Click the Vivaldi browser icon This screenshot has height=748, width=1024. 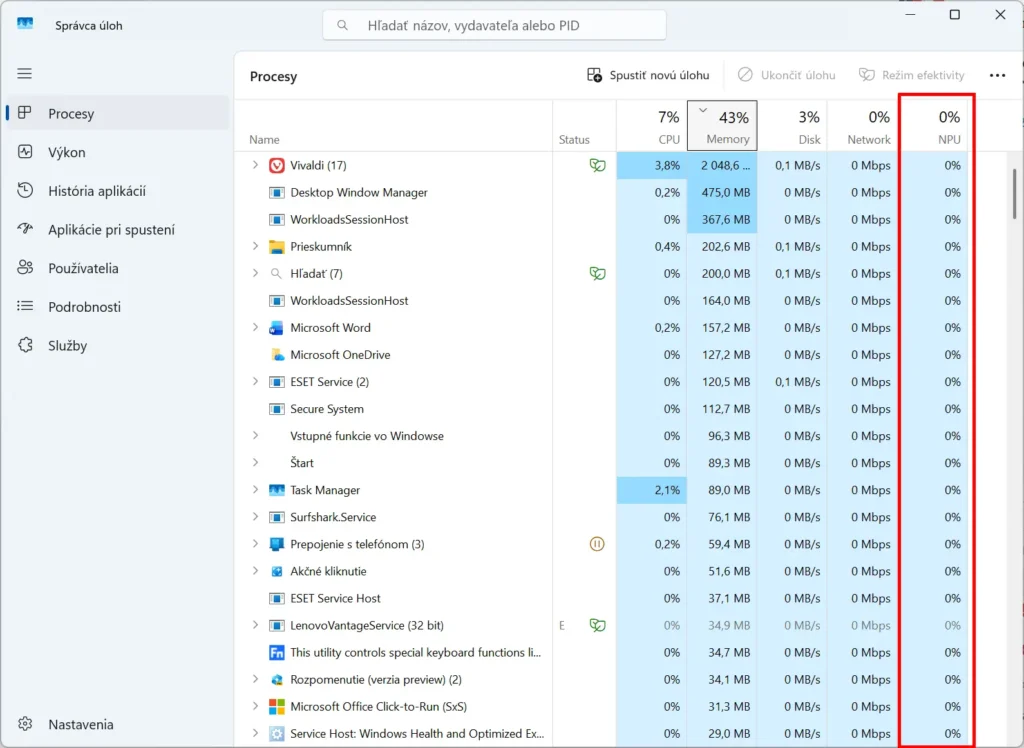(277, 165)
